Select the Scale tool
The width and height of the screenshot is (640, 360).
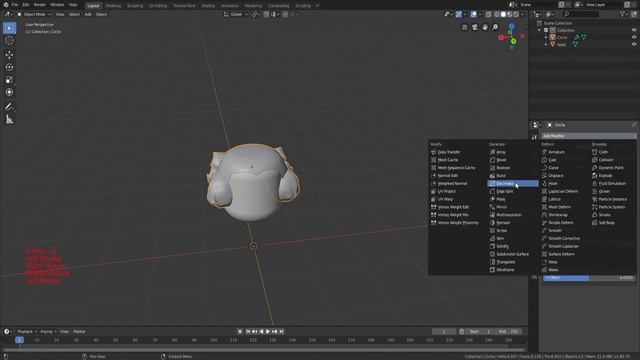9,80
